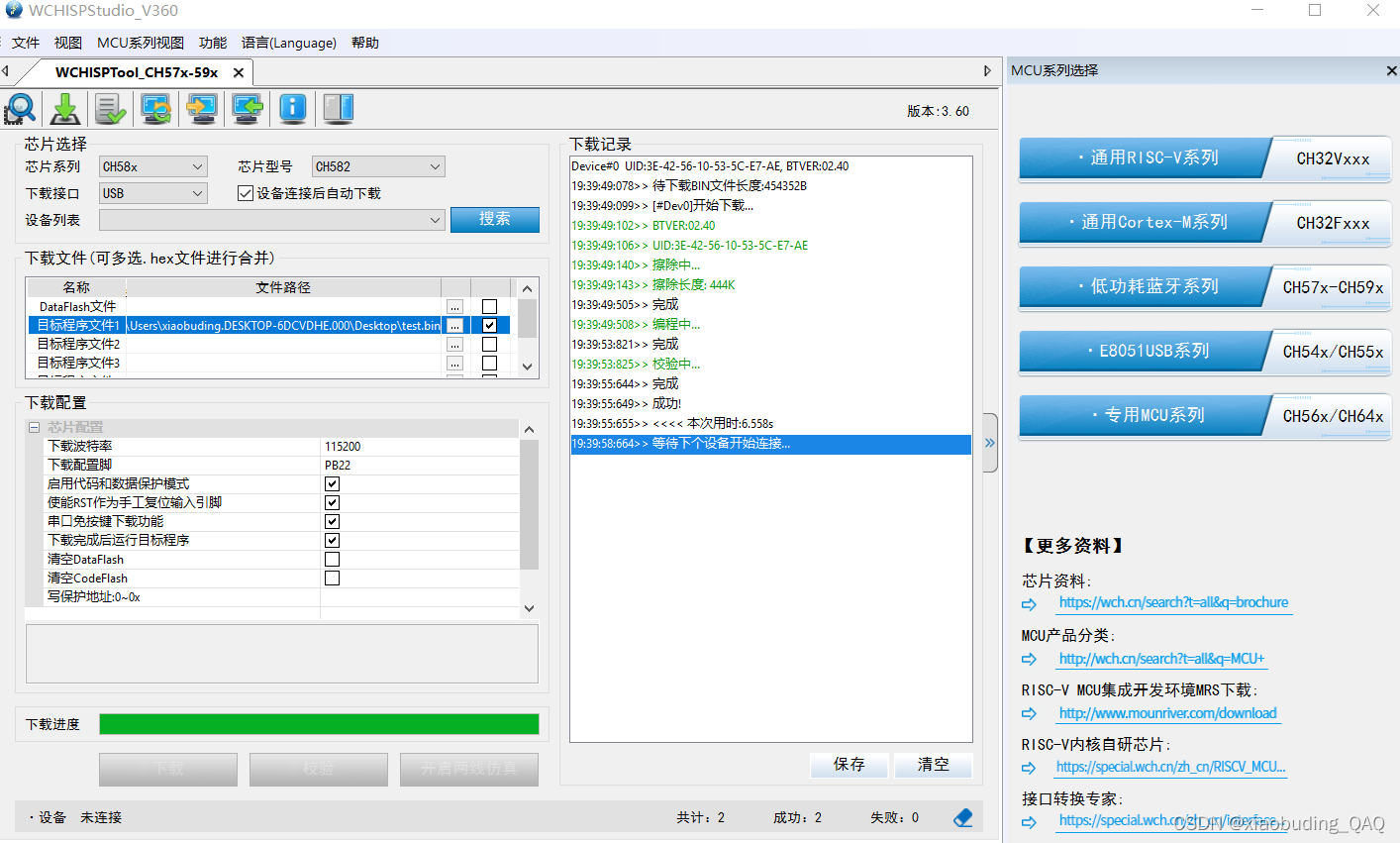Enable 清空DataFlash checkbox
Viewport: 1400px width, 843px height.
(x=332, y=559)
